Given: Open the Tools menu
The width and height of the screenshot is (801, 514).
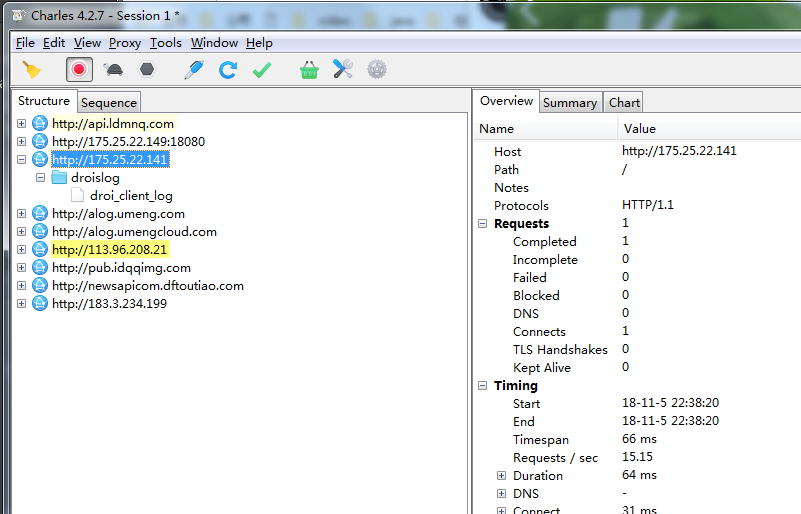Looking at the screenshot, I should pyautogui.click(x=166, y=43).
